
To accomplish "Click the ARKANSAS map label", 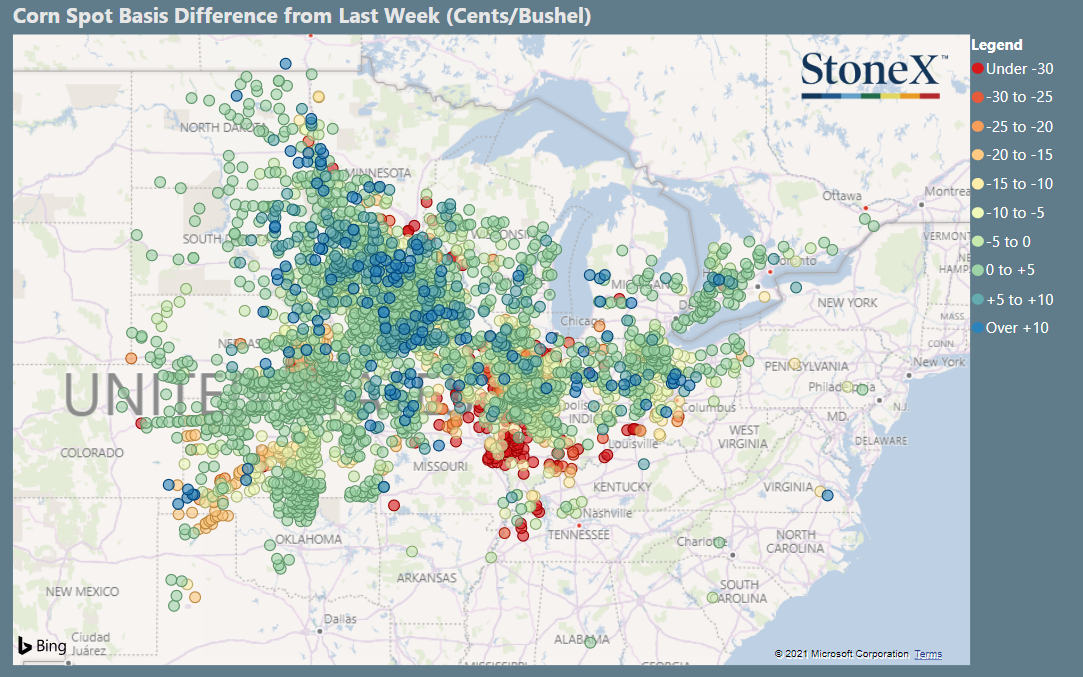I will point(426,578).
